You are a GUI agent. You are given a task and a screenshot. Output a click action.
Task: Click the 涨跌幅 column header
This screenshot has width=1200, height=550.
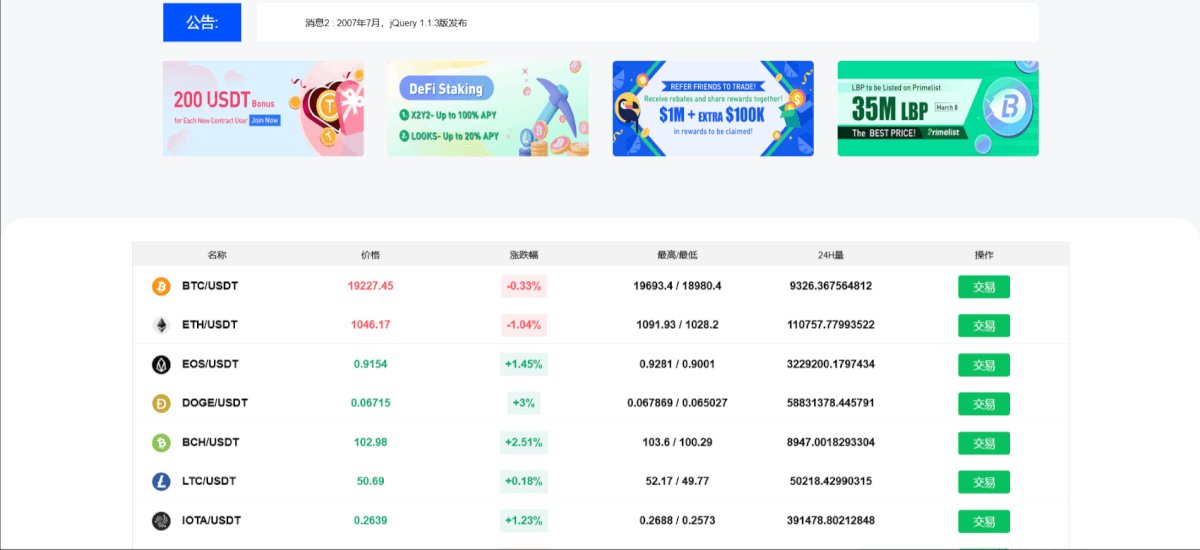pyautogui.click(x=524, y=255)
